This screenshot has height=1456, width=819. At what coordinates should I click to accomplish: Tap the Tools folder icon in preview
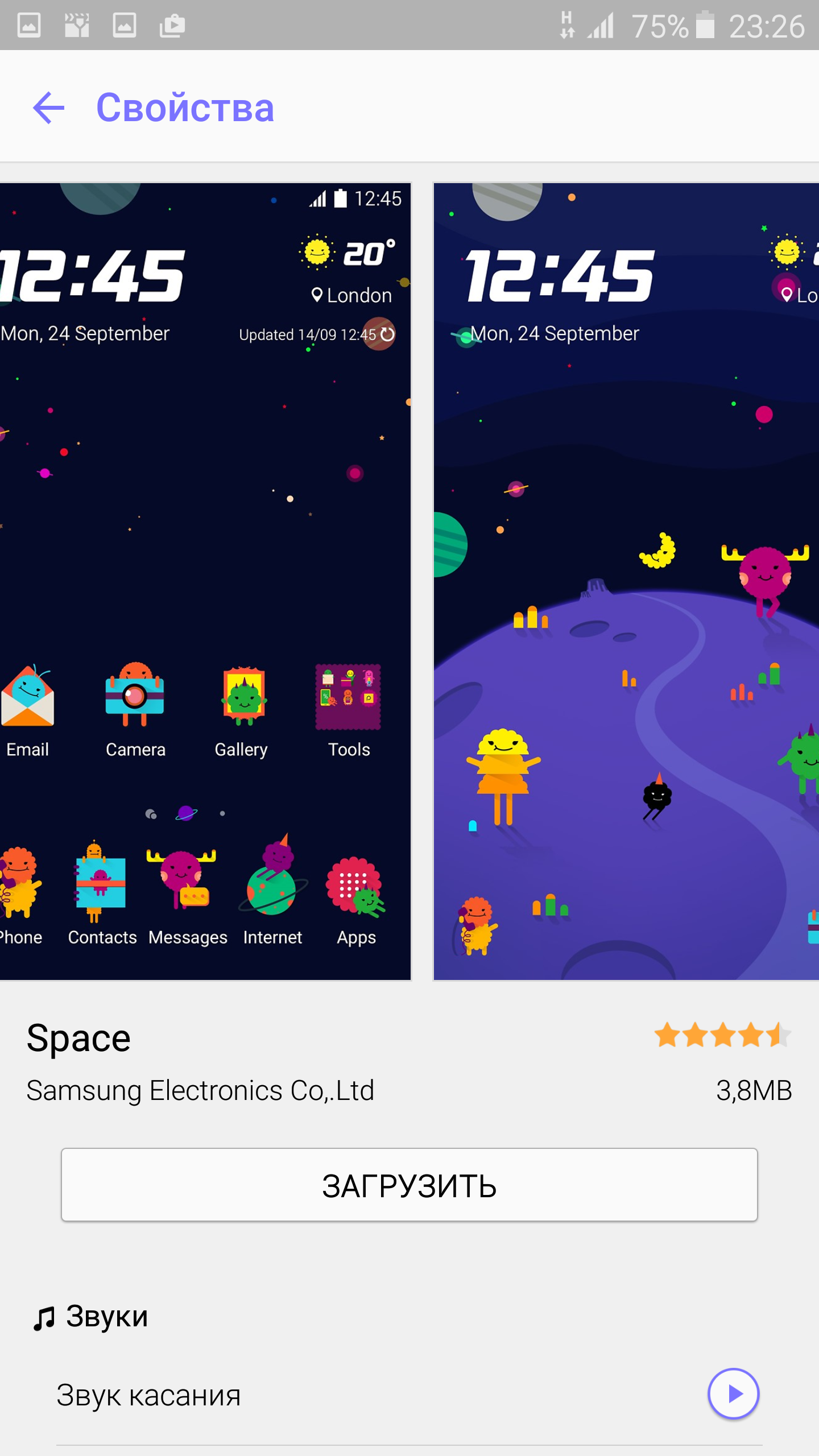(x=348, y=697)
